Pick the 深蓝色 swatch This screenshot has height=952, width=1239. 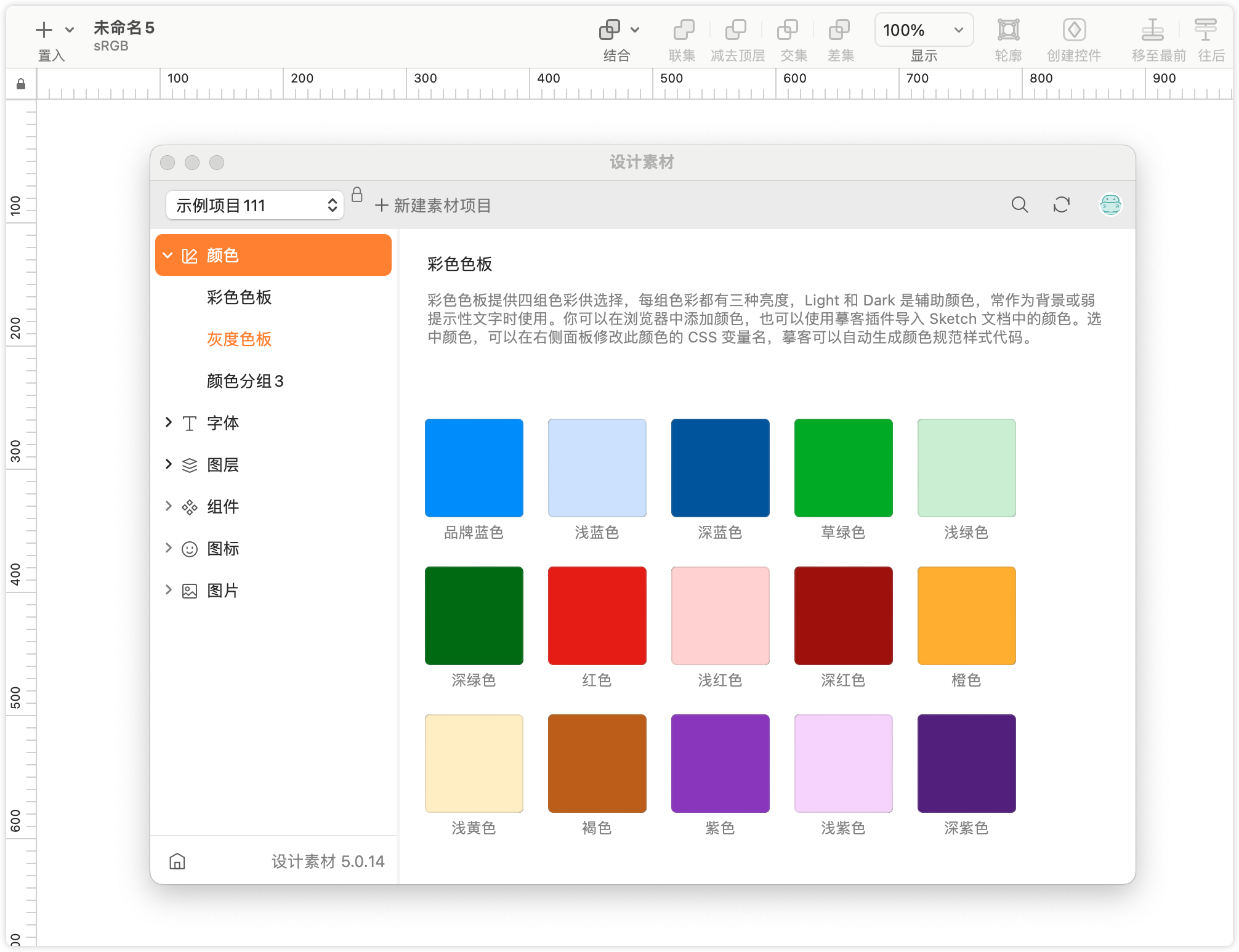[x=720, y=468]
